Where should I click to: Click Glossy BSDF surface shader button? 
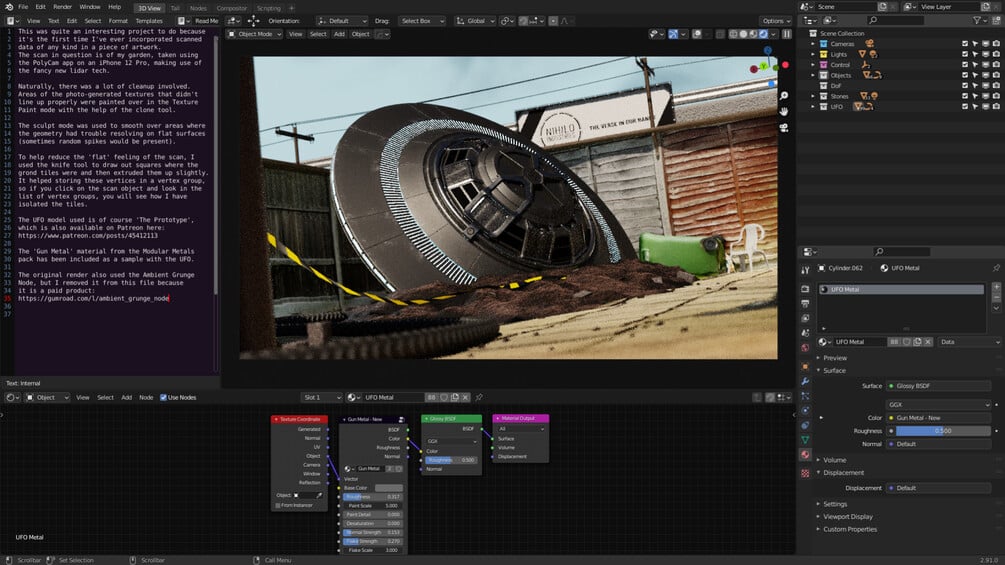tap(939, 386)
